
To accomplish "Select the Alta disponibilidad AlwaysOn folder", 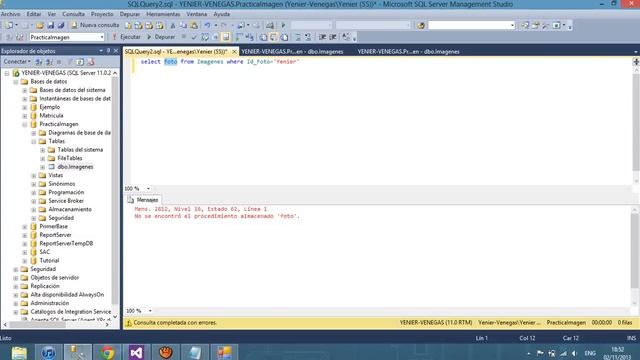I will coord(67,295).
